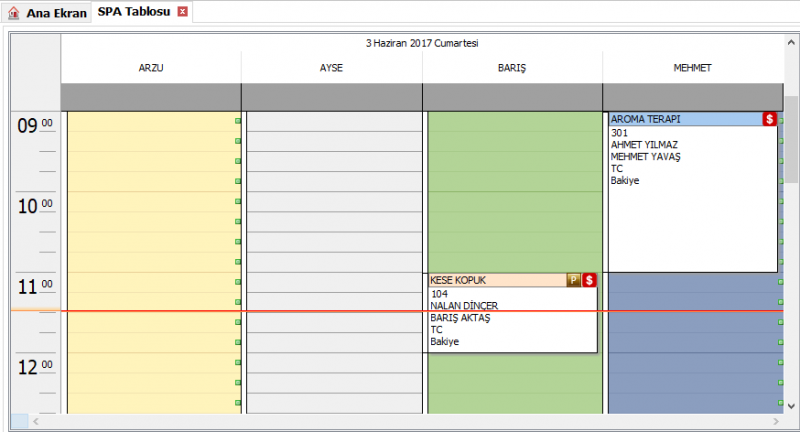The width and height of the screenshot is (800, 432).
Task: Select the AROMA TERAPI appointment title
Action: click(x=645, y=119)
